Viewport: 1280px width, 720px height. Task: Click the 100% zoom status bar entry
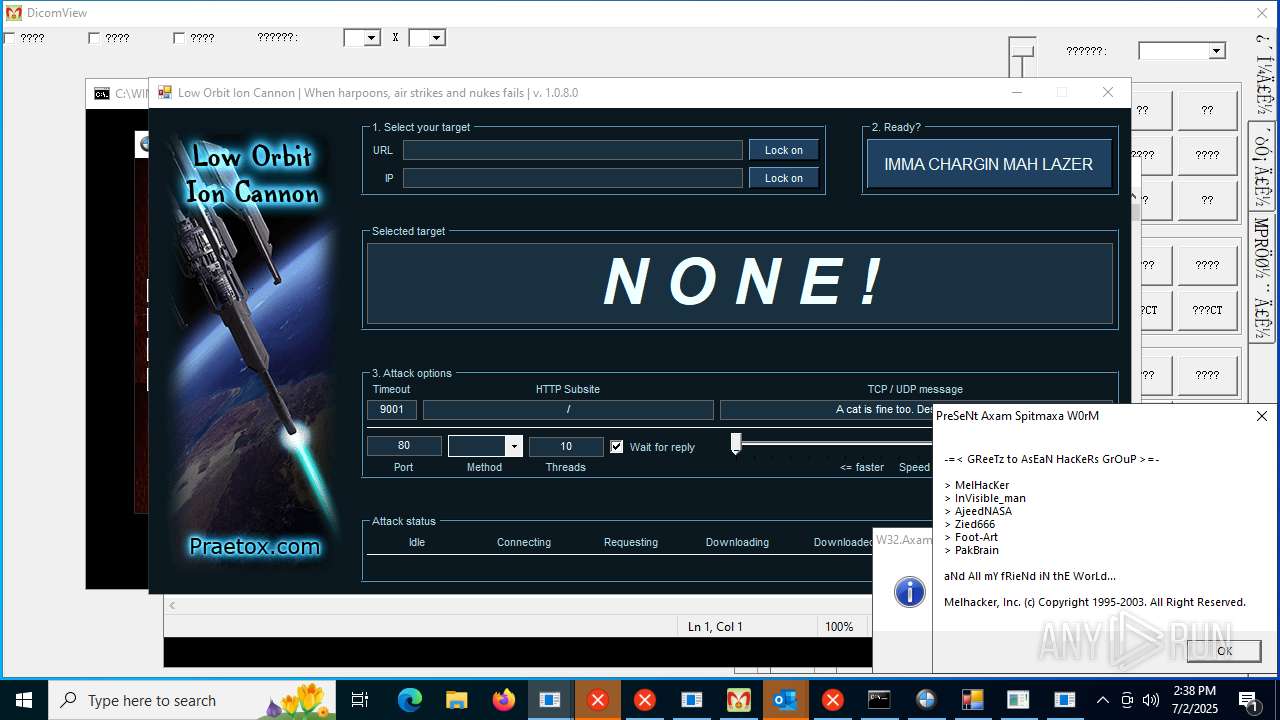(839, 627)
